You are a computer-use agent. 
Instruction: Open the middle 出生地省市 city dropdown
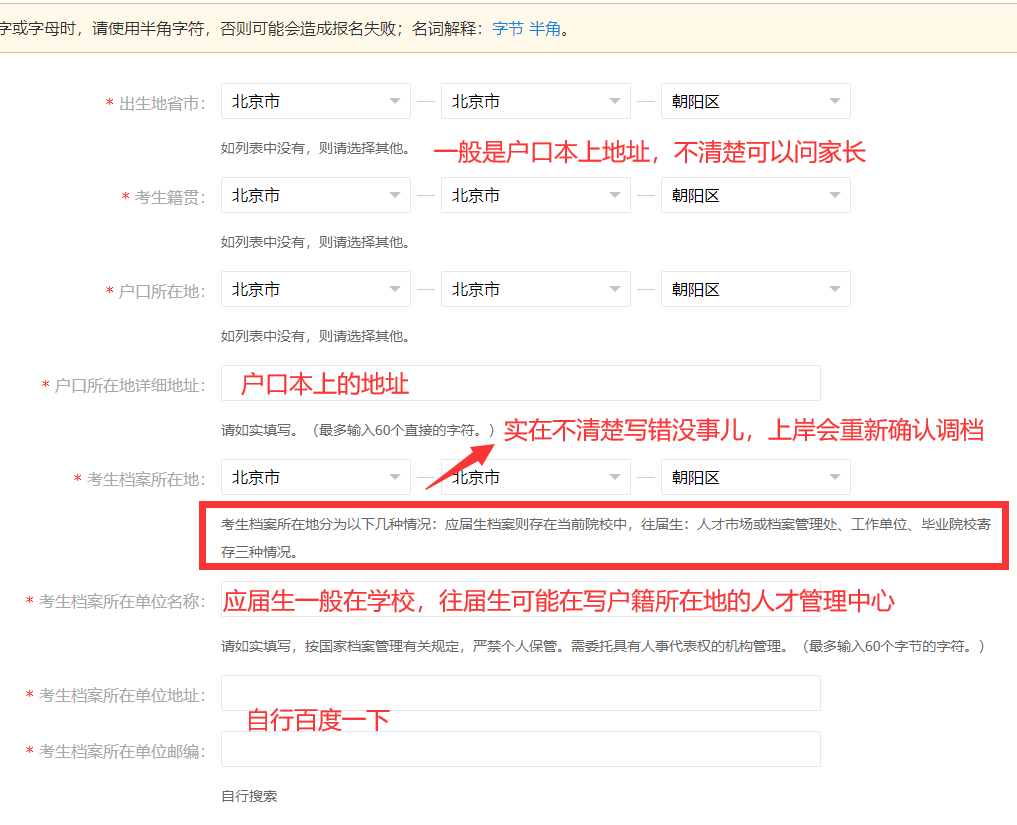pyautogui.click(x=535, y=101)
